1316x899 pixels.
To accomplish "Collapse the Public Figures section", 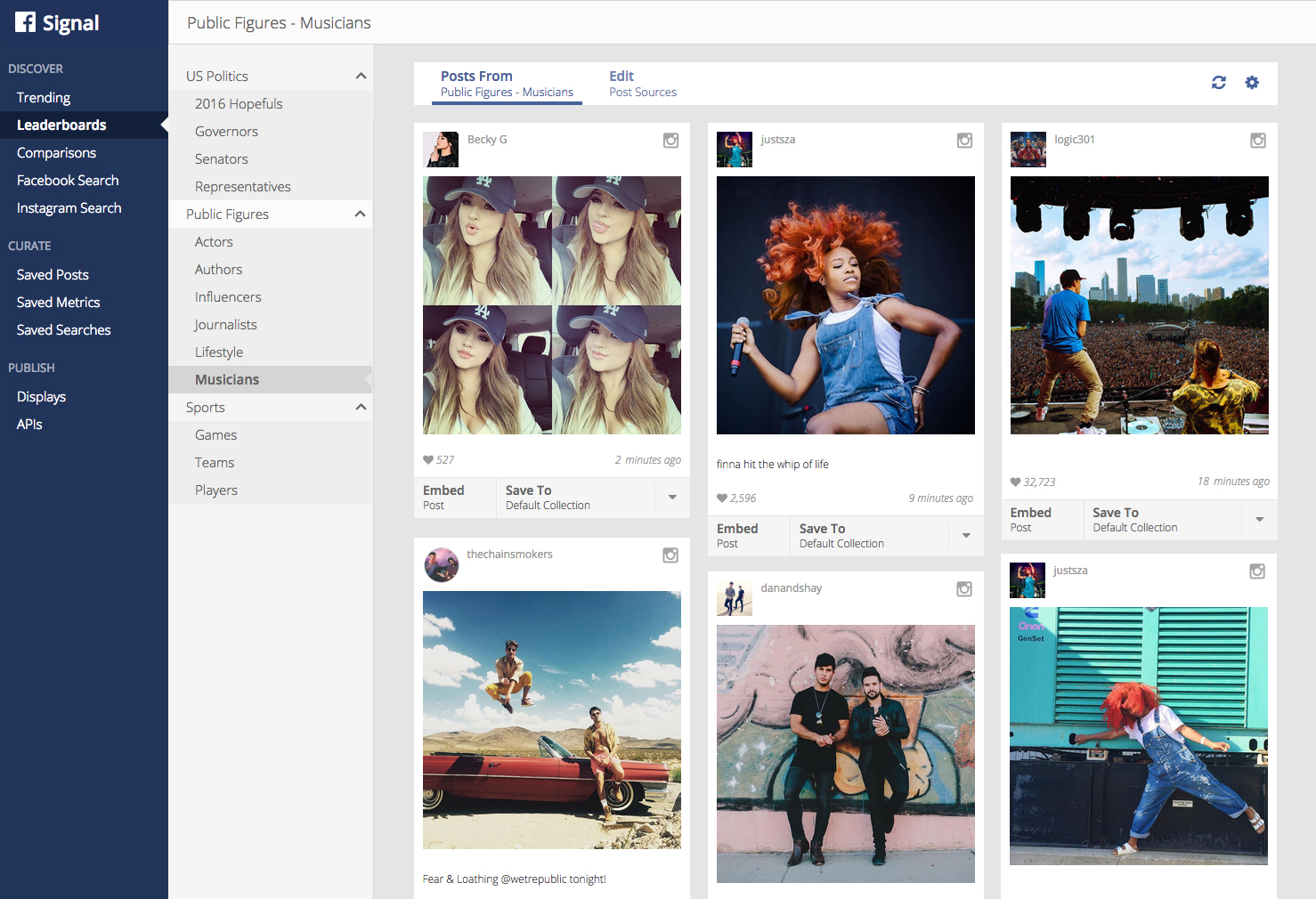I will [361, 215].
